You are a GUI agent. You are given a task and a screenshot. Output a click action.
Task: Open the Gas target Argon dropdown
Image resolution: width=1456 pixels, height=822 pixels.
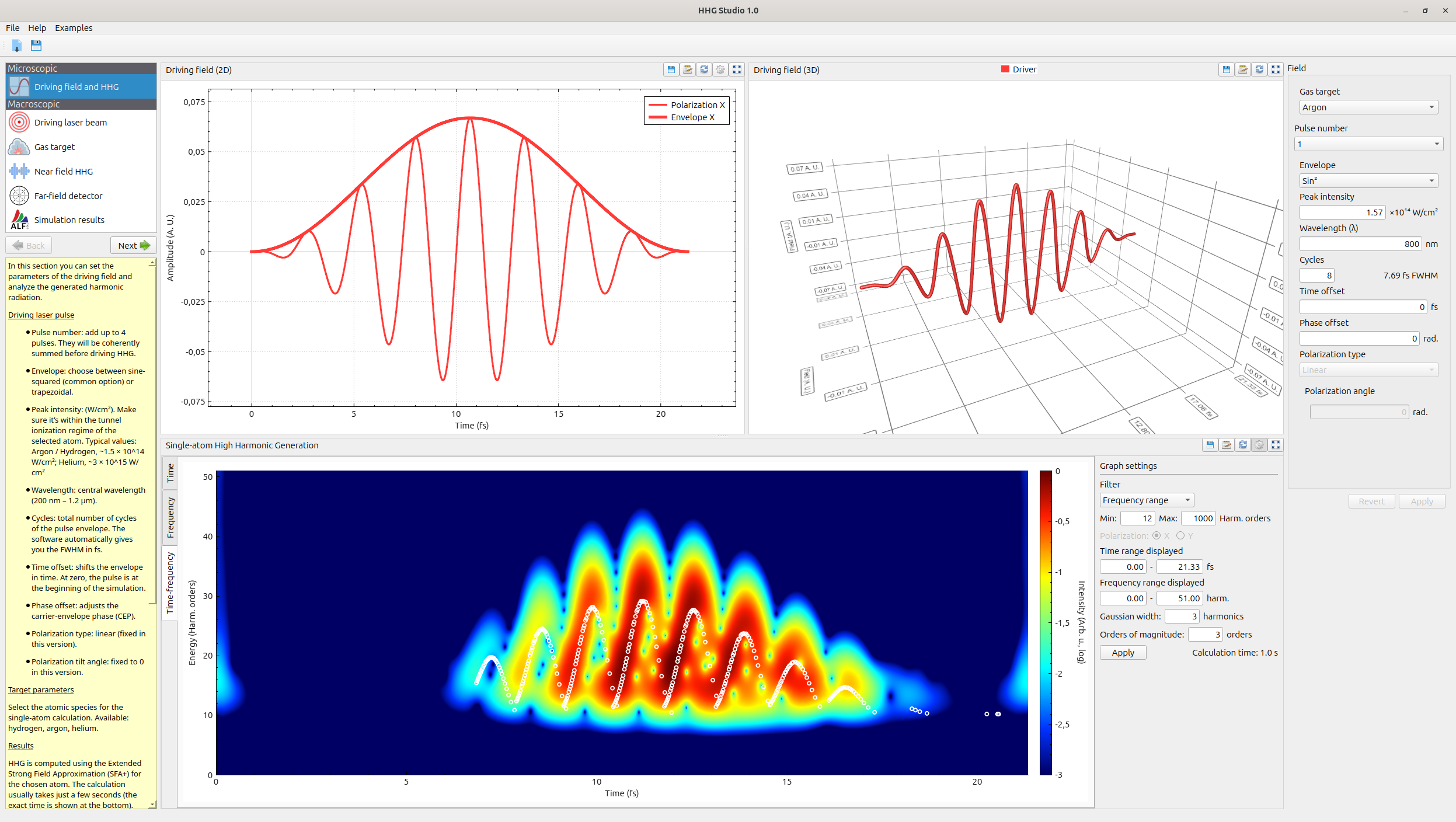coord(1368,107)
